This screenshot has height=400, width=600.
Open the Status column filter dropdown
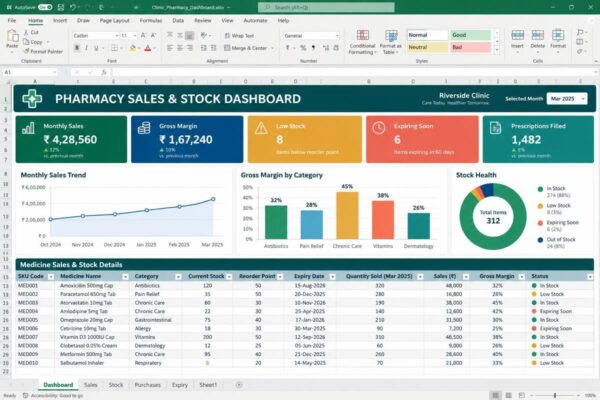coord(590,277)
